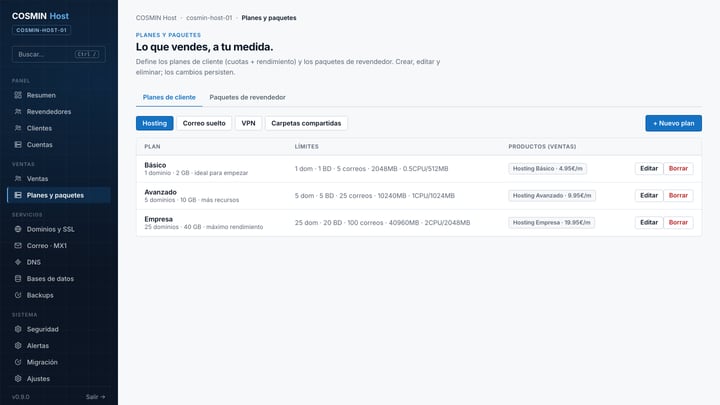Open Seguridad settings

(x=59, y=329)
